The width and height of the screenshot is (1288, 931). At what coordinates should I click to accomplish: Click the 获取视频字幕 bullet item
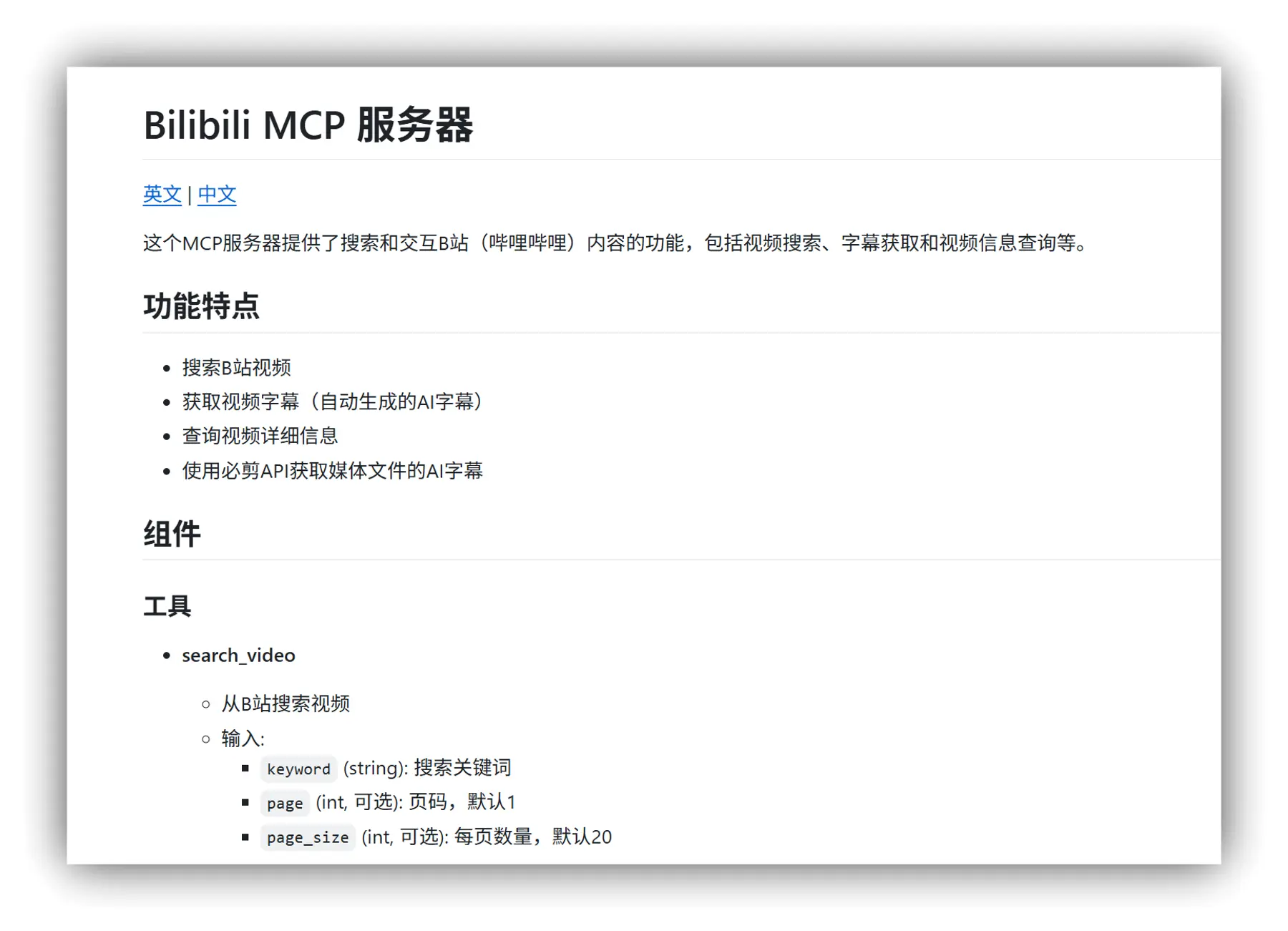[x=333, y=401]
